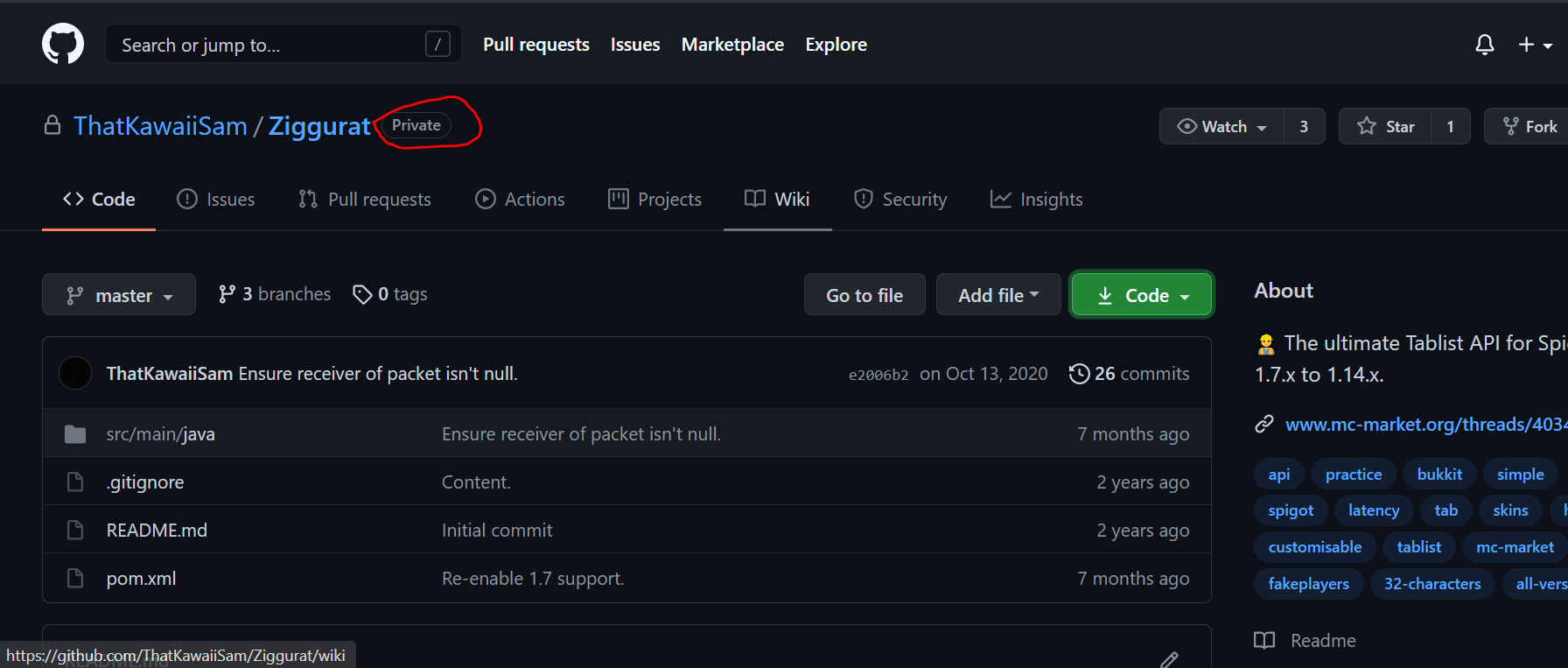Star the Ziggurat repository

click(x=1385, y=126)
